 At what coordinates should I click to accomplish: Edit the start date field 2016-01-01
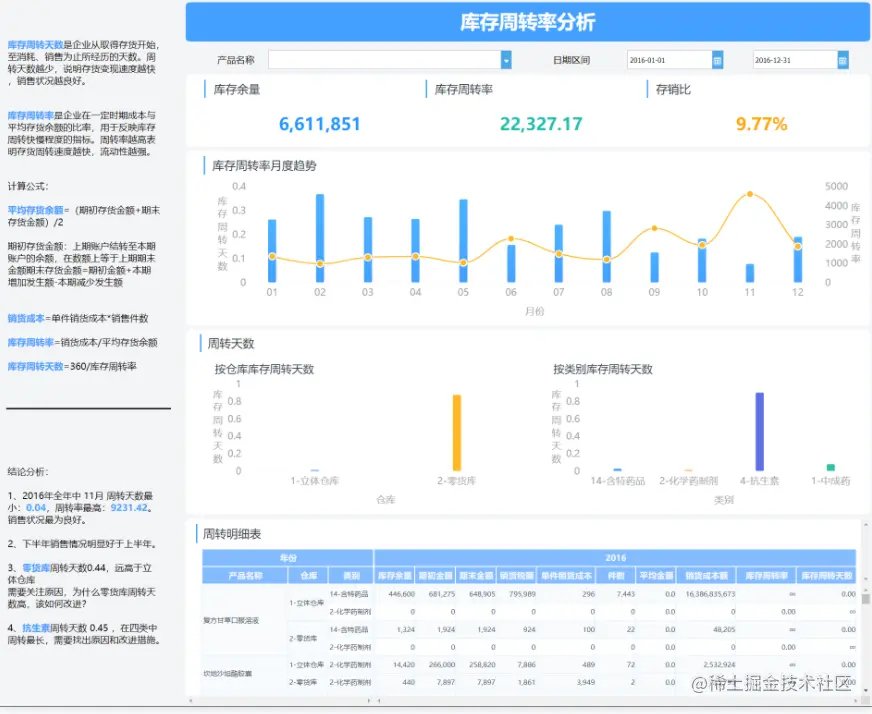pos(670,60)
